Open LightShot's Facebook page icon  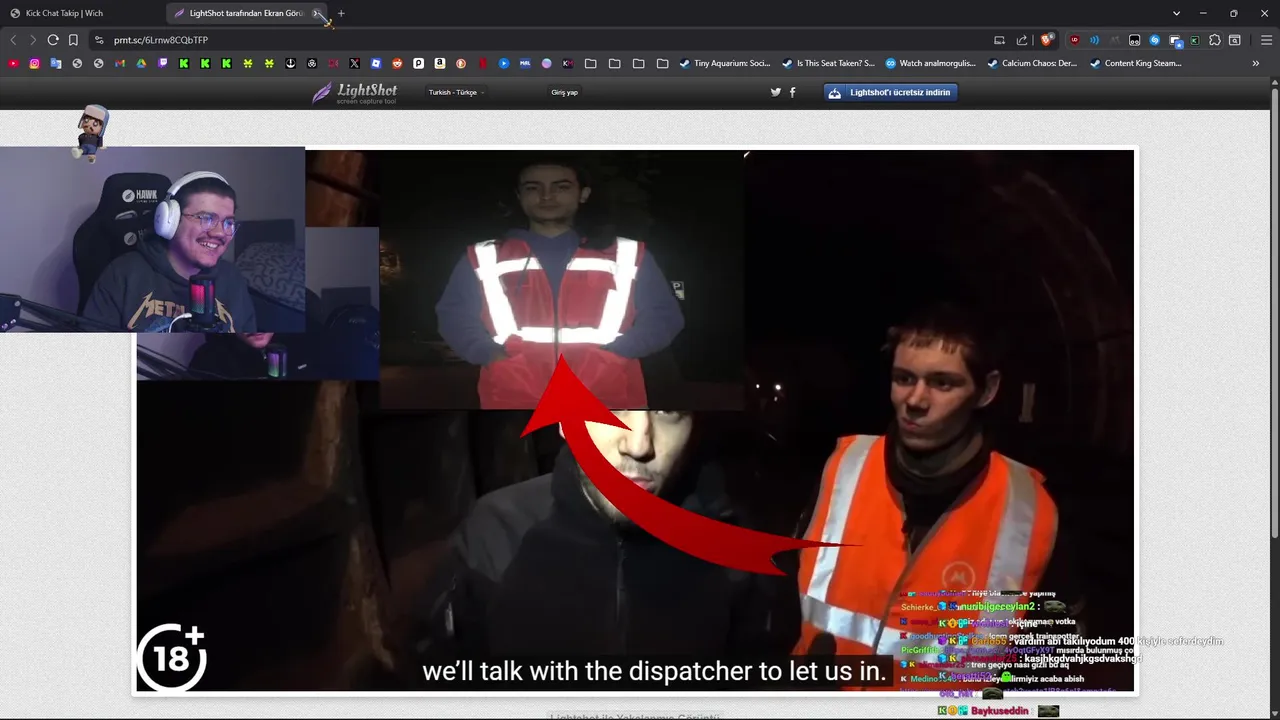(x=793, y=92)
